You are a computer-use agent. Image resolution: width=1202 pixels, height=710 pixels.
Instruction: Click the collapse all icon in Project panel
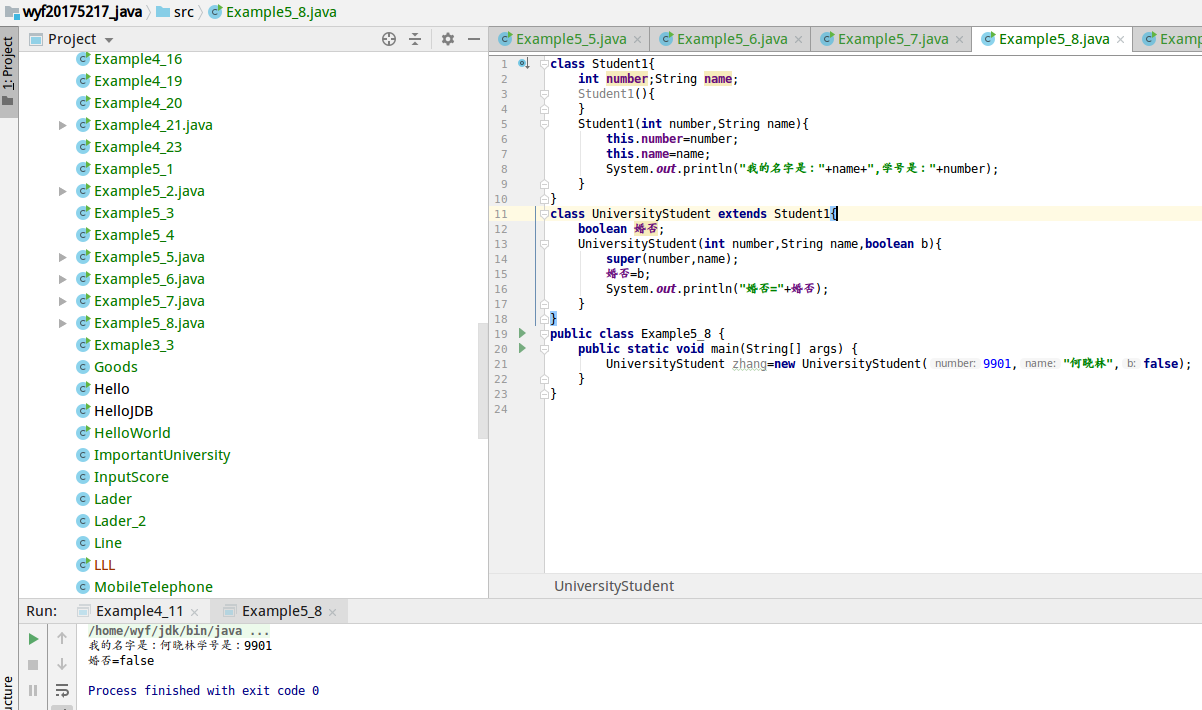tap(416, 39)
